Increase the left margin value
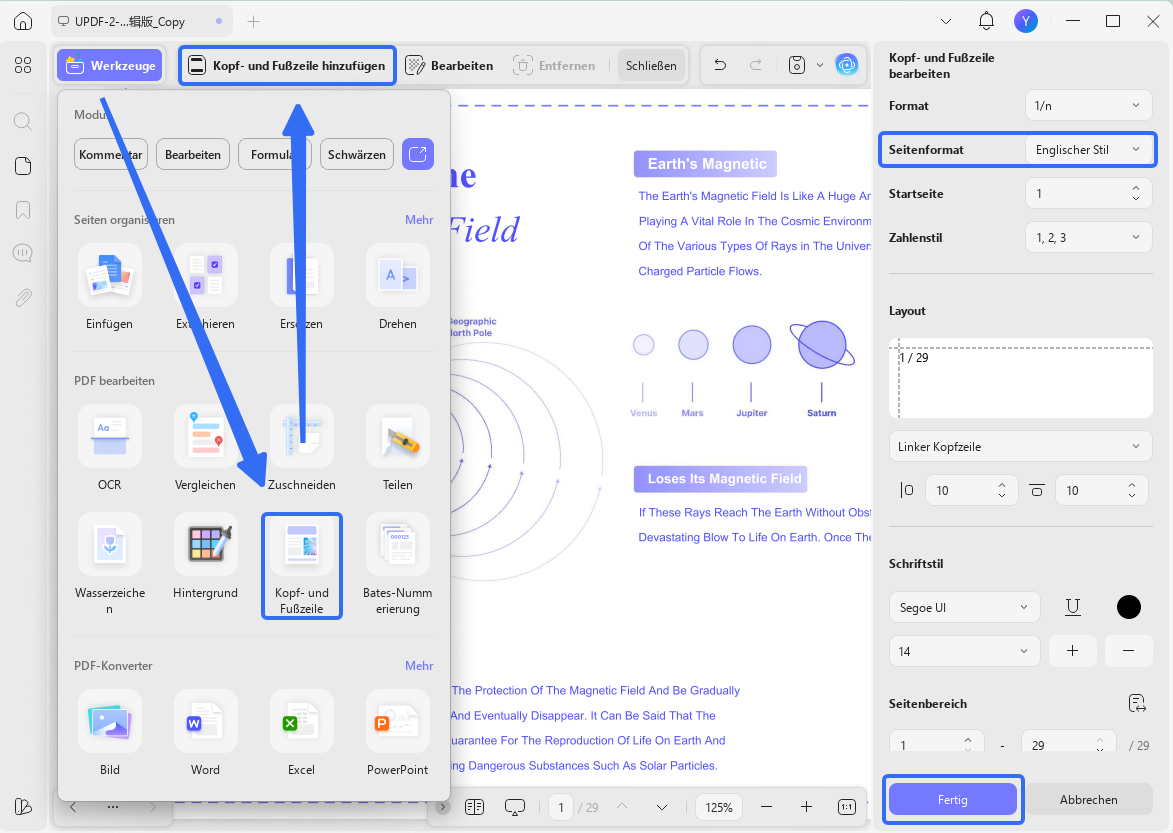The height and width of the screenshot is (833, 1173). (1002, 485)
